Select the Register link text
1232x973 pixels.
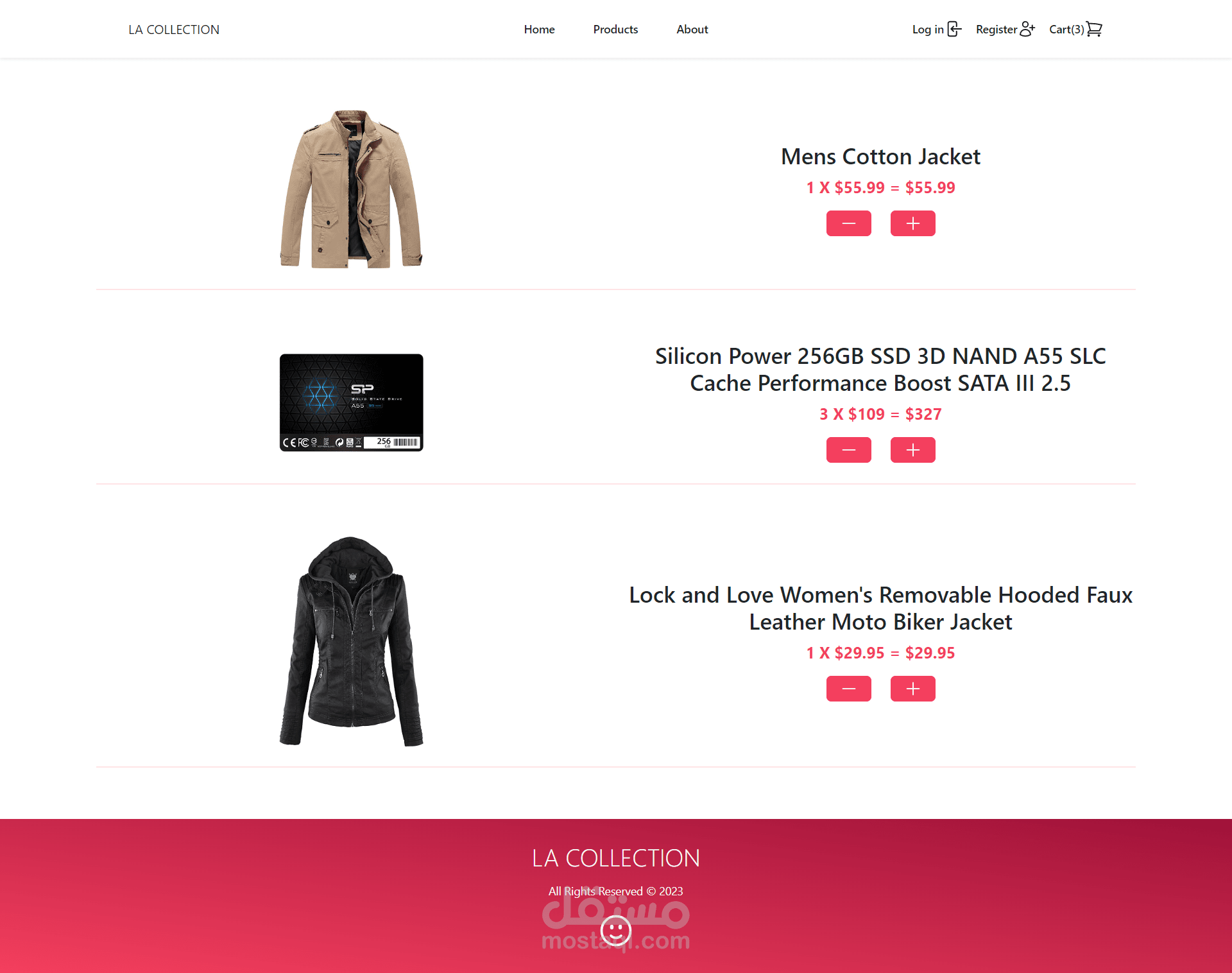click(997, 30)
